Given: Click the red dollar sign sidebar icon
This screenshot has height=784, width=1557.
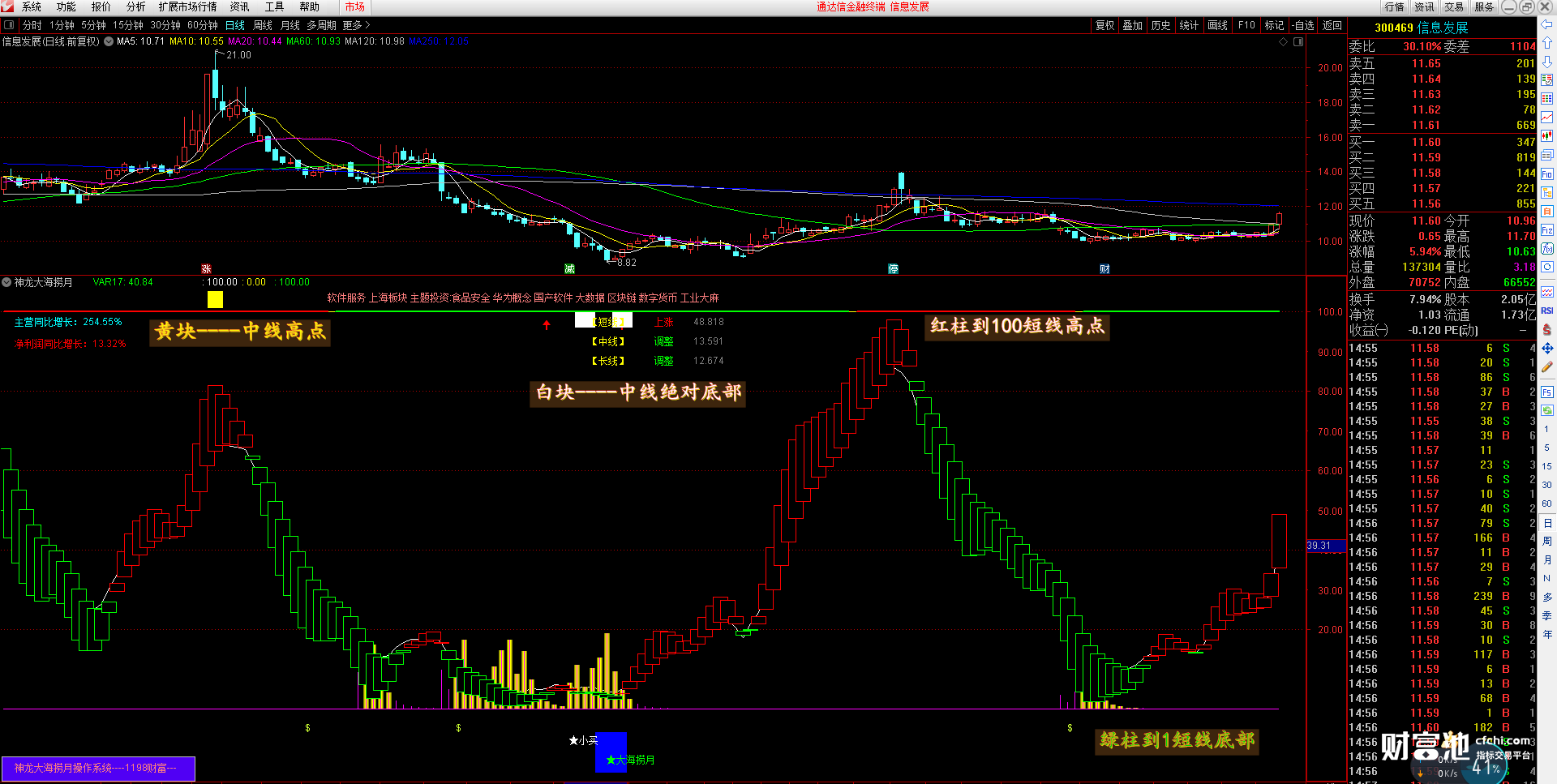Looking at the screenshot, I should [1547, 329].
